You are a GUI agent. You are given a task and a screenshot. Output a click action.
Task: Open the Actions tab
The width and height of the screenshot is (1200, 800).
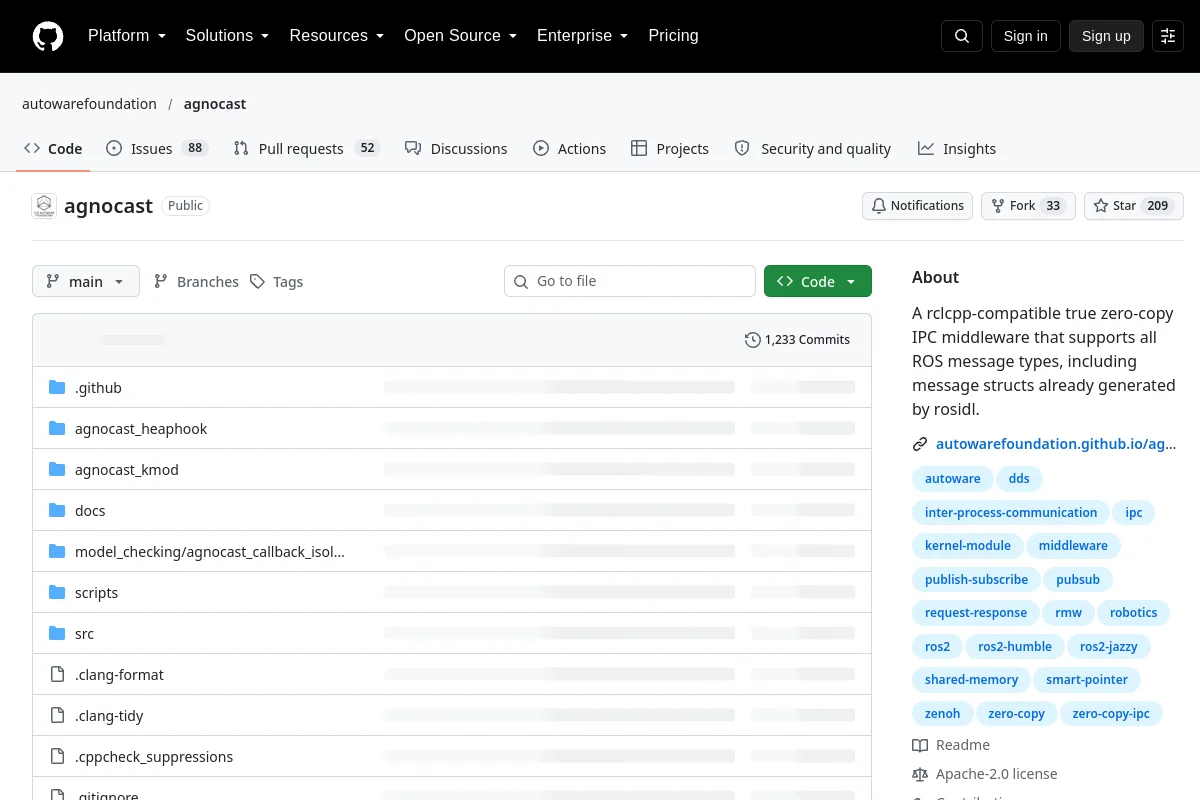click(570, 149)
